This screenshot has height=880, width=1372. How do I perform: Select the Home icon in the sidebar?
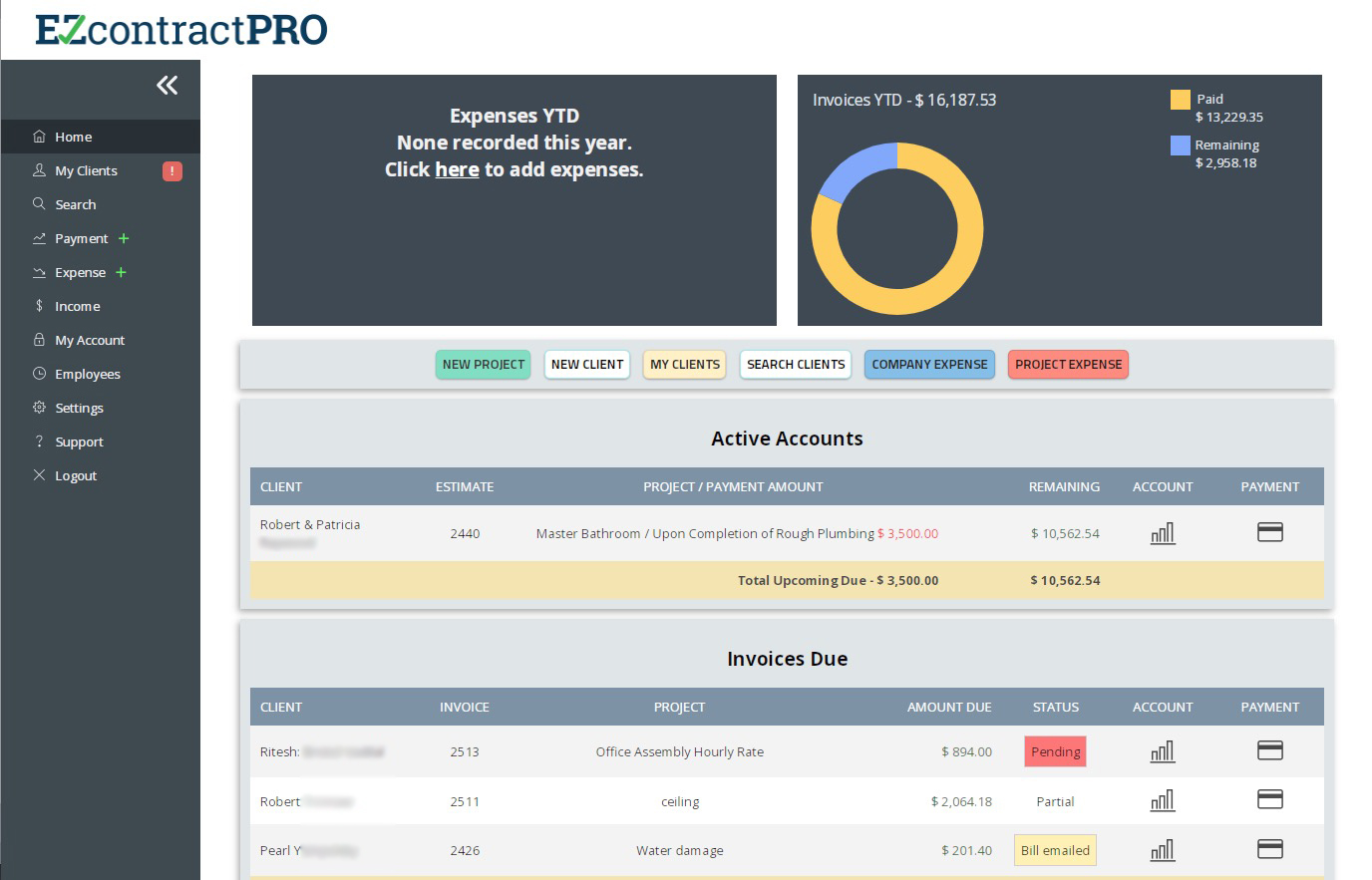pyautogui.click(x=38, y=137)
